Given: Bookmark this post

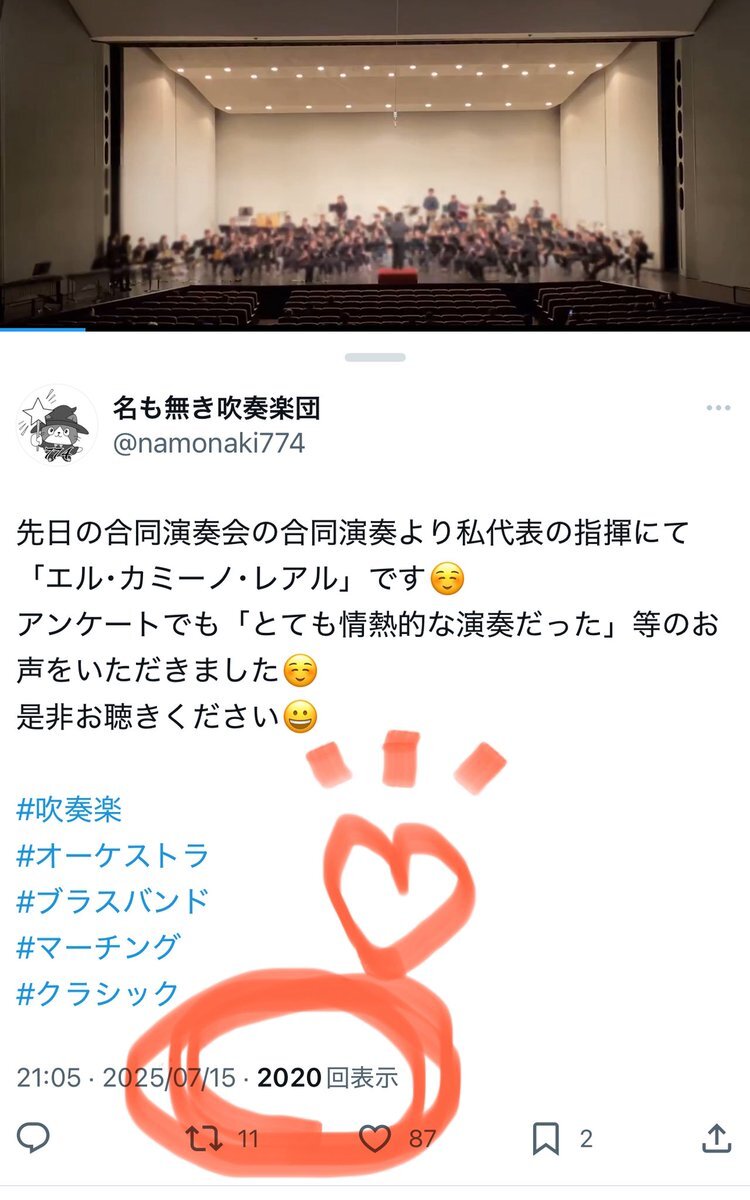Looking at the screenshot, I should [x=546, y=1138].
